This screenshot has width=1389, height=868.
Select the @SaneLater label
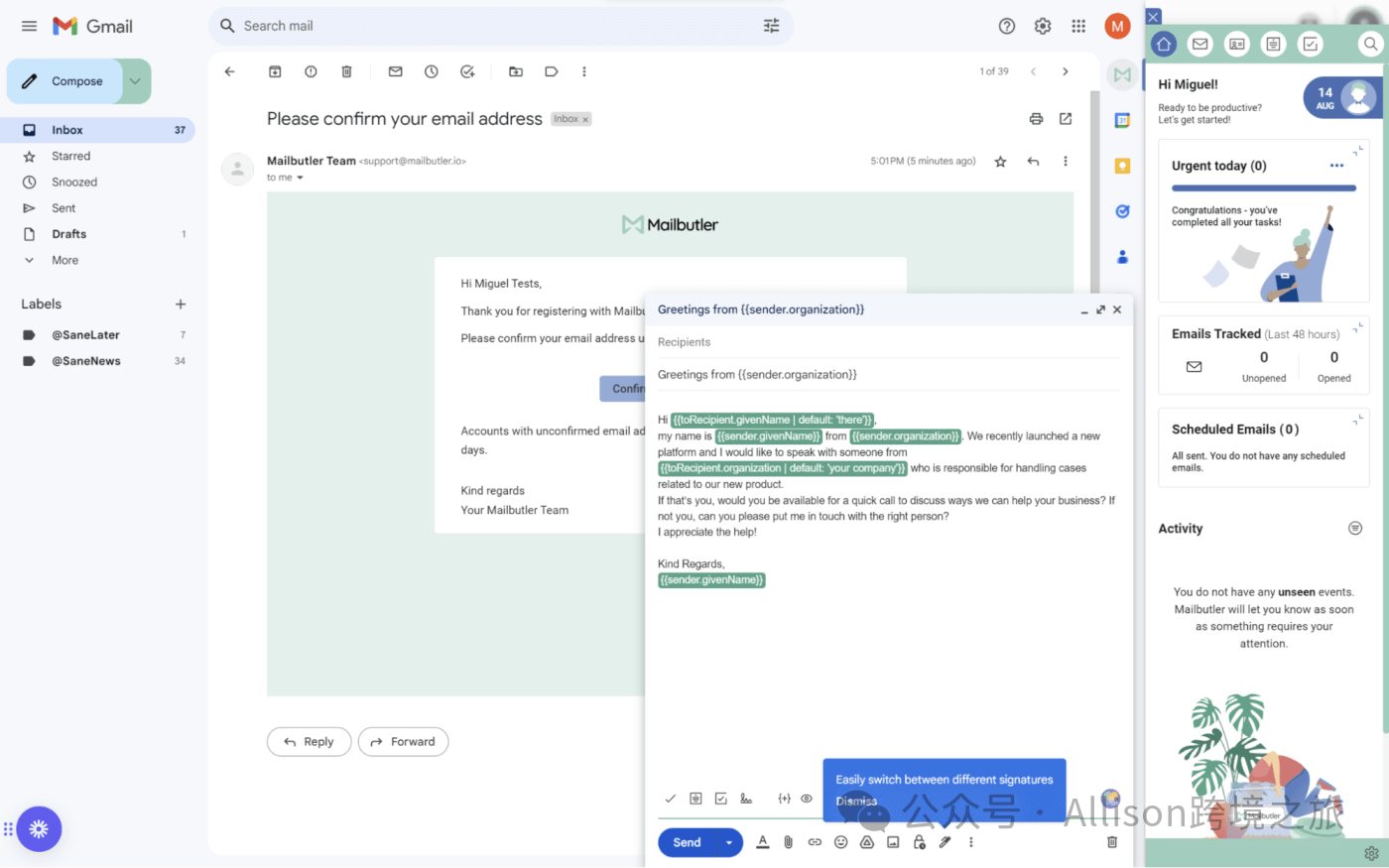pyautogui.click(x=85, y=335)
